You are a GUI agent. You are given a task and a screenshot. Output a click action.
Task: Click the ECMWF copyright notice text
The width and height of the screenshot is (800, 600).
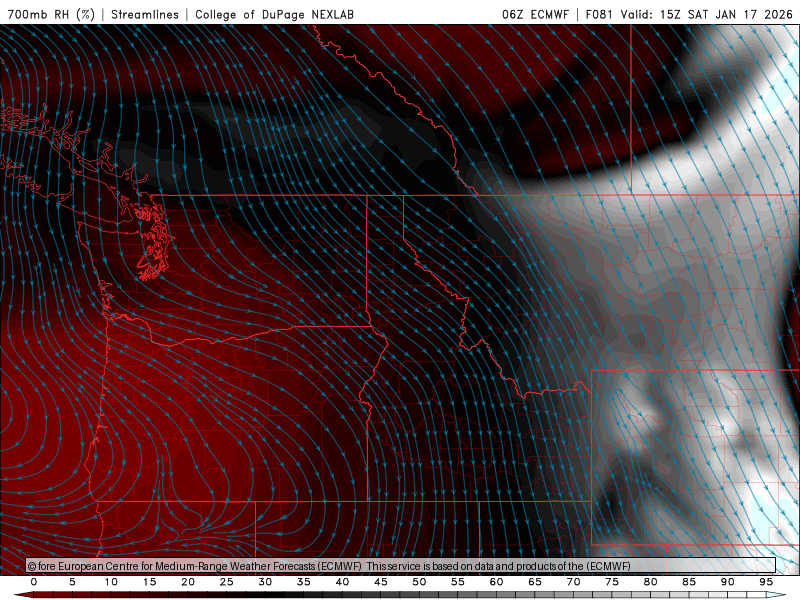click(x=329, y=566)
